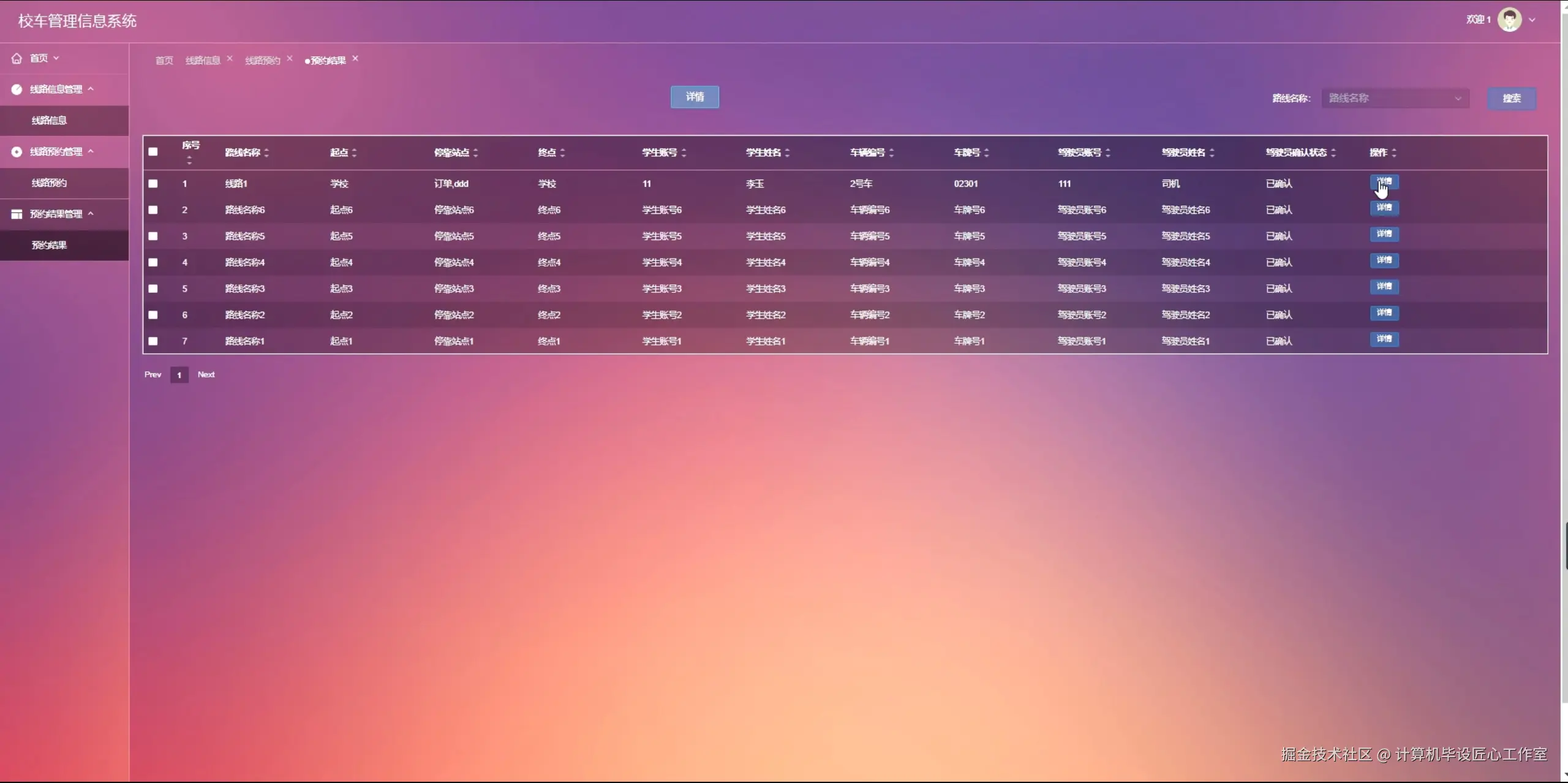Click the user avatar in header
Viewport: 1568px width, 783px height.
pos(1509,20)
